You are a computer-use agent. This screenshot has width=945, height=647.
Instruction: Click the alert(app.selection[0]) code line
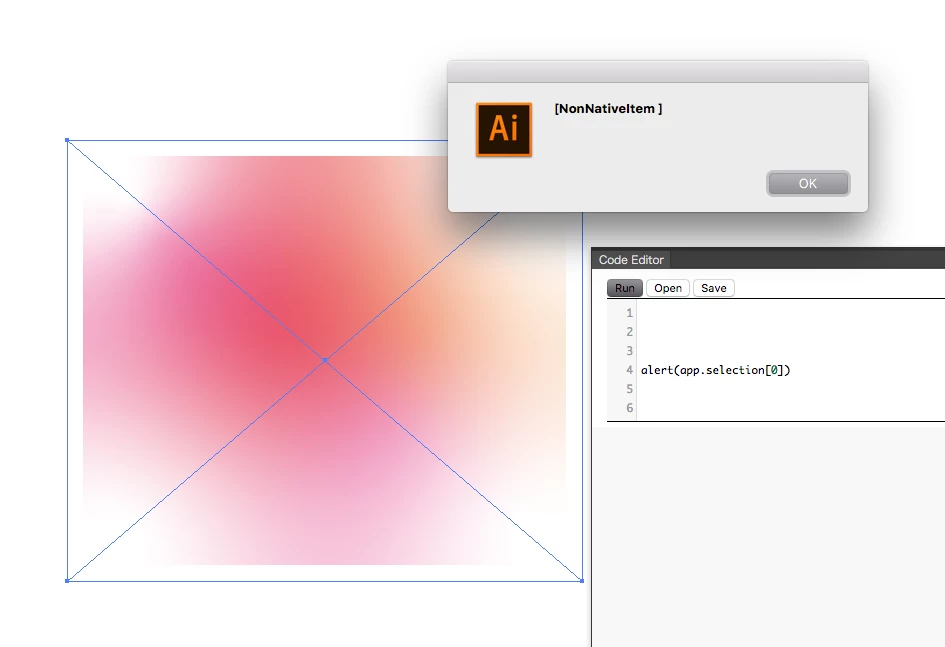point(715,370)
